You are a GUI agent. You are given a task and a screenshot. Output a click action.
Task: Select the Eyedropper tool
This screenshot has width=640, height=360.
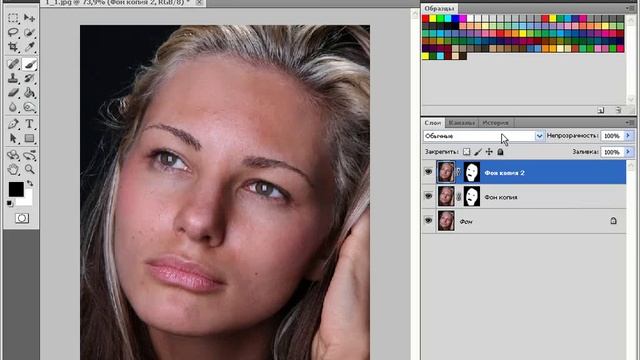(x=29, y=47)
